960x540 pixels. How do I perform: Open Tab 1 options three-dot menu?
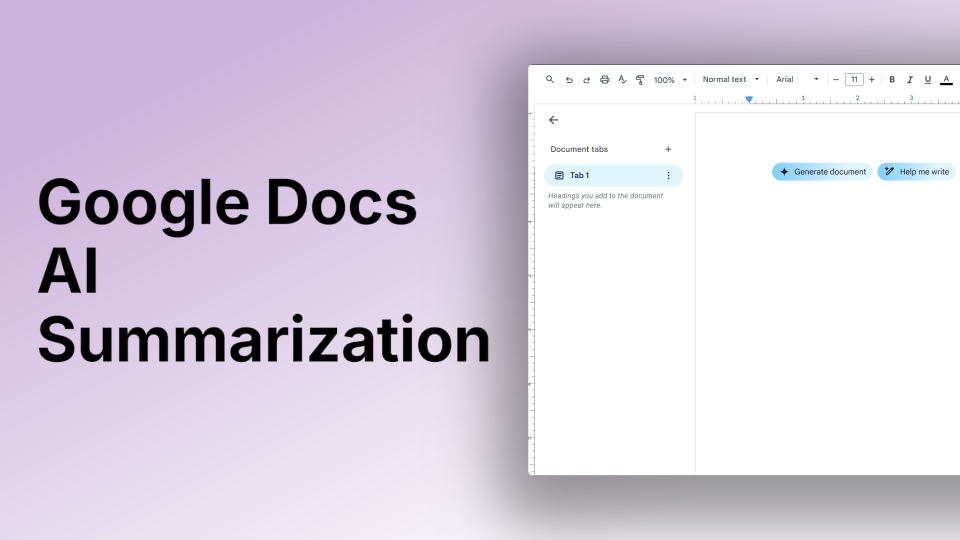[668, 176]
